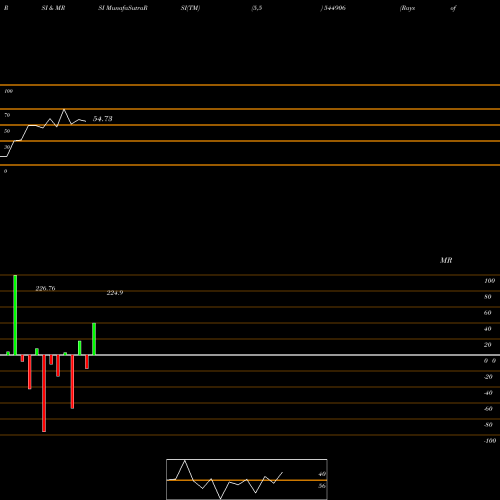Click the 50 level label on RSI axis
This screenshot has height=500, width=500.
click(x=7, y=131)
